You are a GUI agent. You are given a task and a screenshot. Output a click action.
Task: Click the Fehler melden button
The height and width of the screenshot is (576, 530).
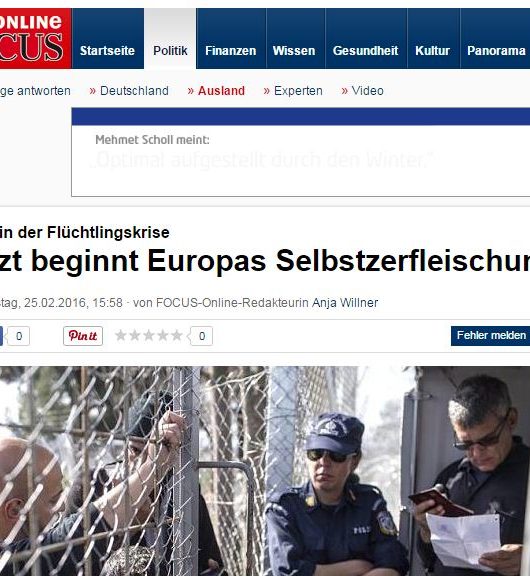tap(491, 336)
